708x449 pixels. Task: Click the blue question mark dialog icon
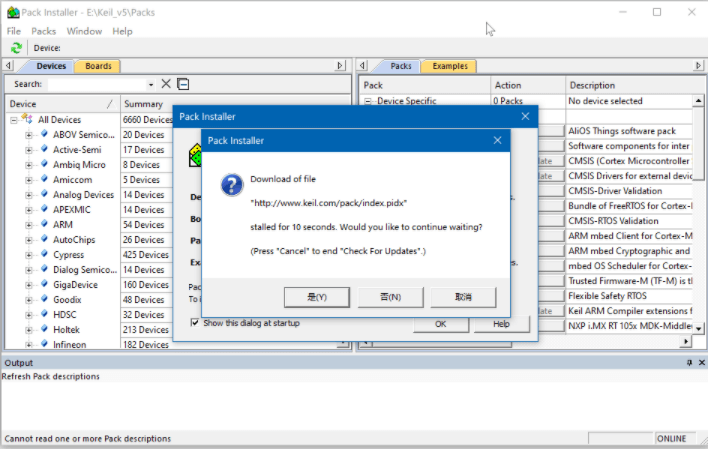[231, 185]
